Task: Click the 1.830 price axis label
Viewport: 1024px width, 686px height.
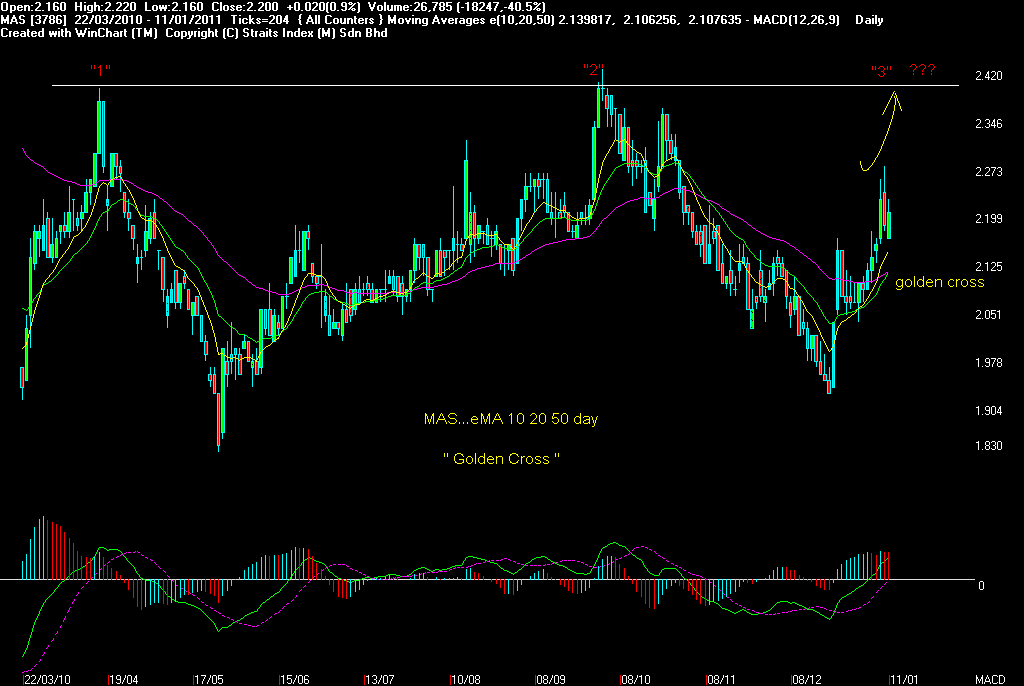Action: point(989,446)
